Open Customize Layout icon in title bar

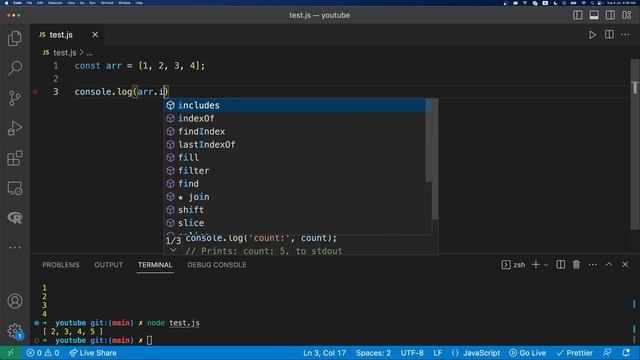tap(627, 15)
